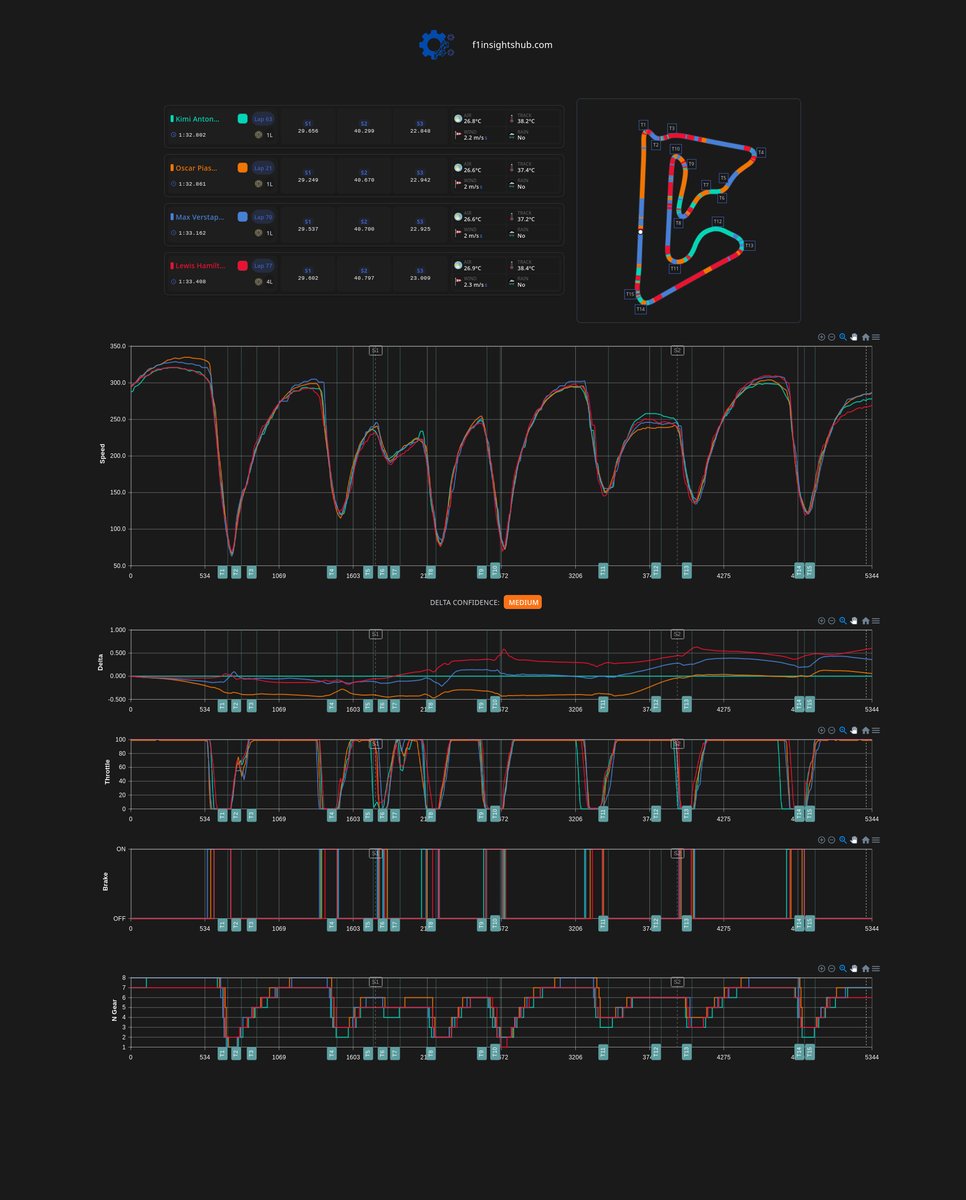This screenshot has width=966, height=1200.
Task: Zoom out on the Throttle chart
Action: (832, 730)
